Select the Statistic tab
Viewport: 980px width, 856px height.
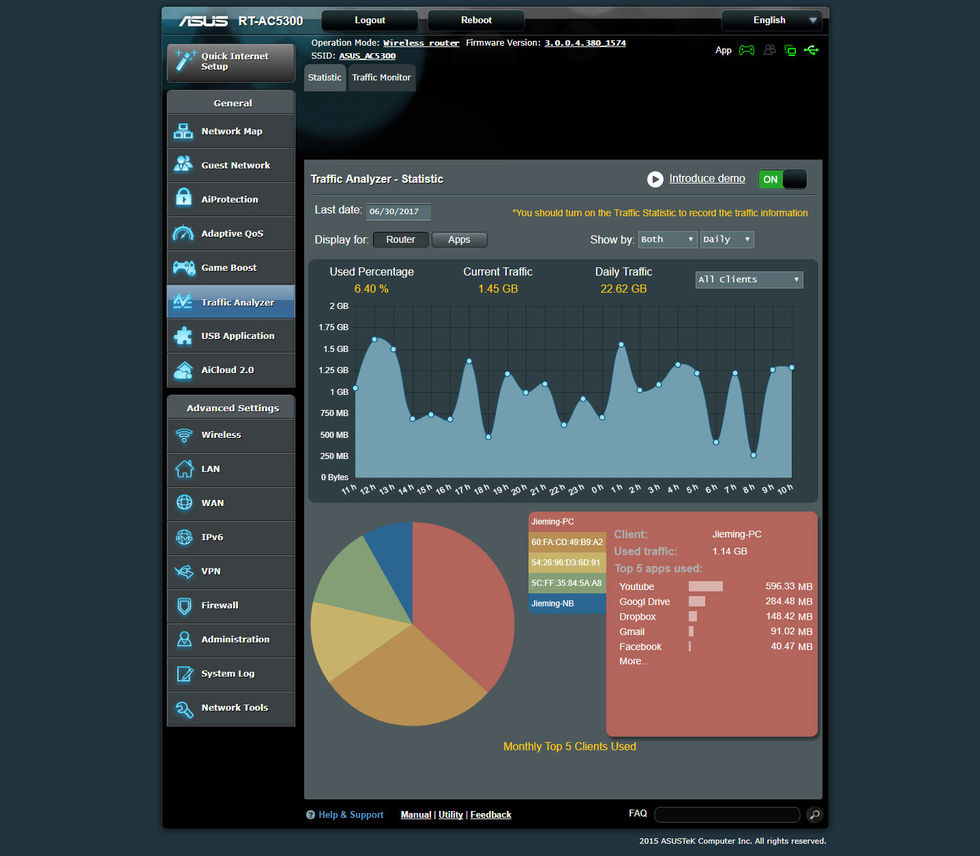coord(324,78)
